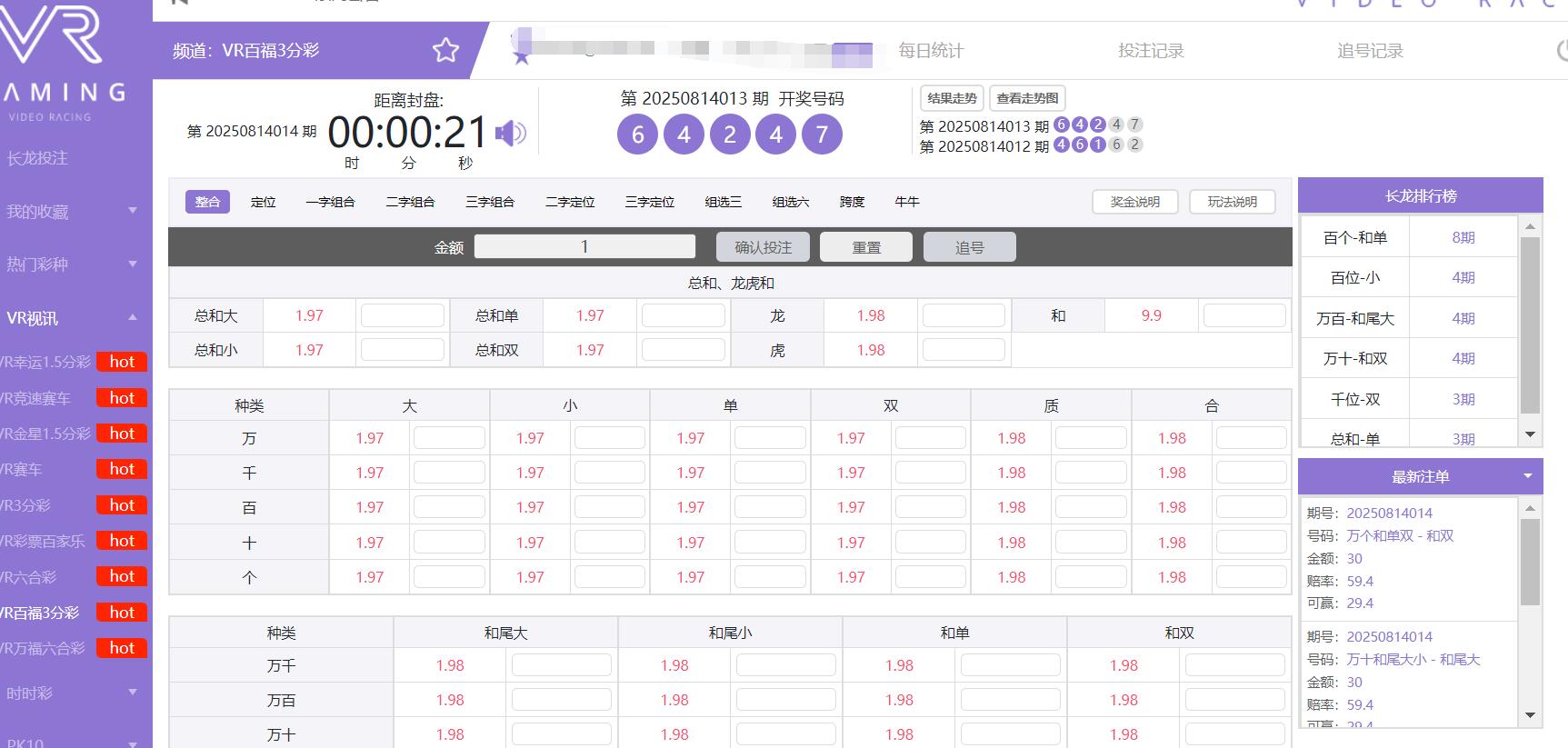Click the hot badge next to VR赛车
Image resolution: width=1568 pixels, height=748 pixels.
[122, 469]
